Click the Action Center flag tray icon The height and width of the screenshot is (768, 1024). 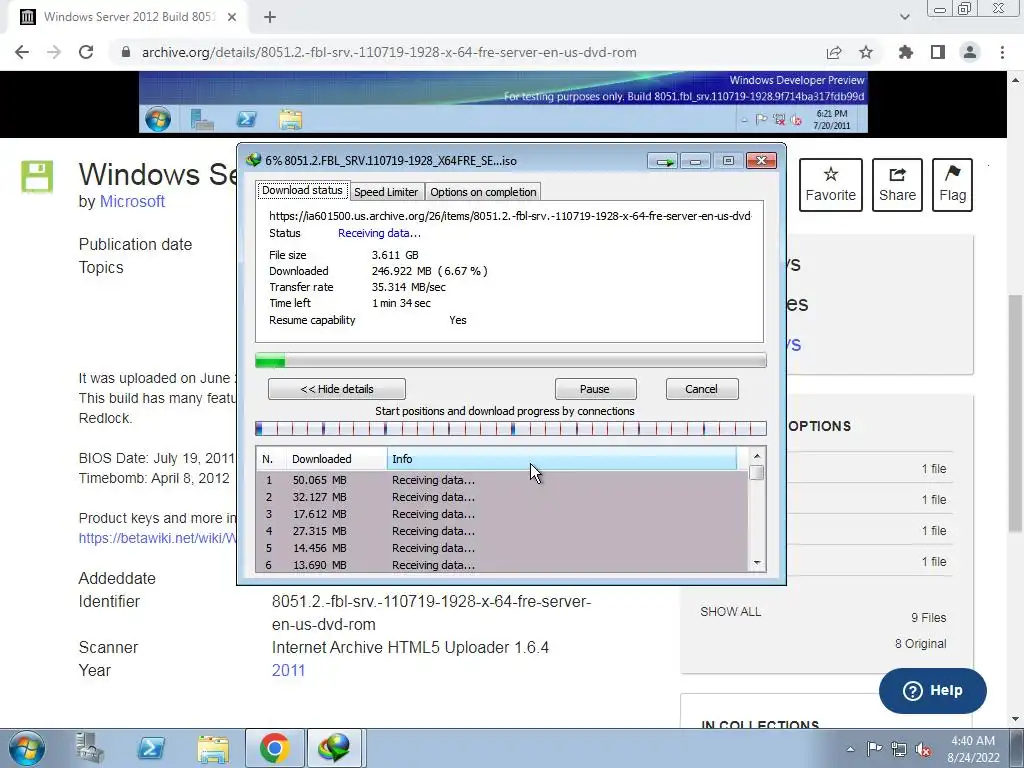[x=874, y=748]
